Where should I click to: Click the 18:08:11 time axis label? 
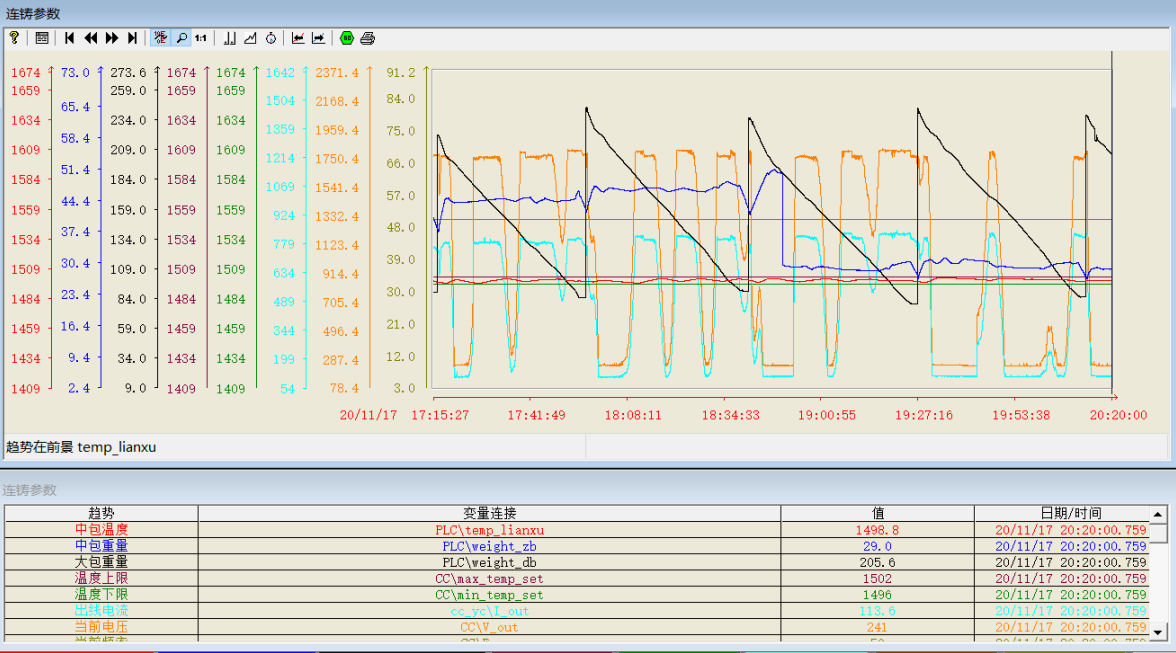633,415
